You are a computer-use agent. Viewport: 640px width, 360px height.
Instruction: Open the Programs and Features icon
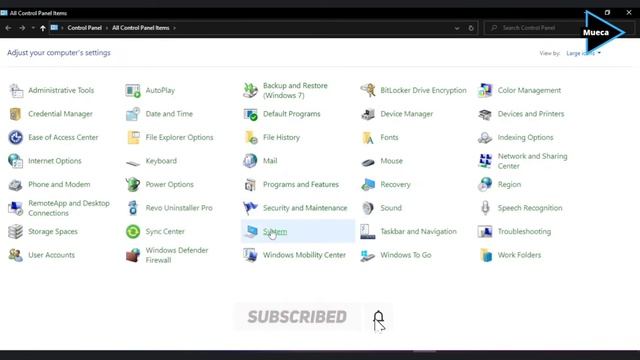(250, 184)
